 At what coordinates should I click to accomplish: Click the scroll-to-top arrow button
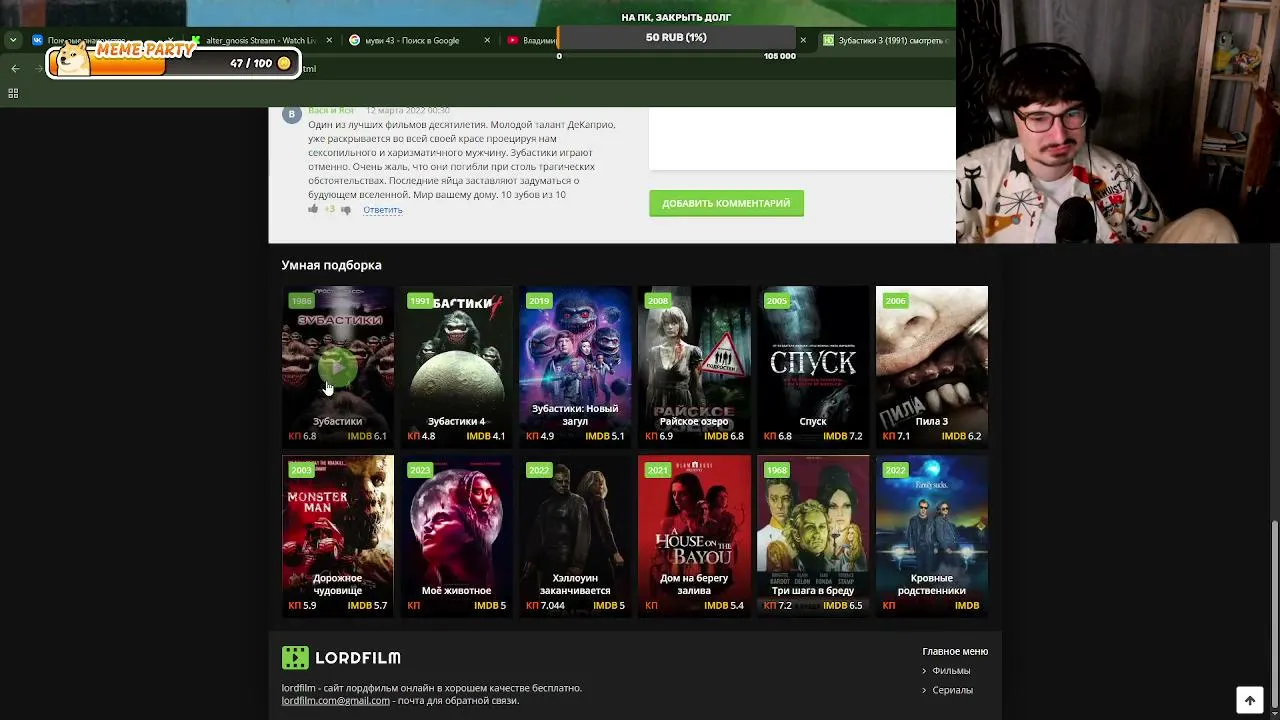(x=1250, y=701)
